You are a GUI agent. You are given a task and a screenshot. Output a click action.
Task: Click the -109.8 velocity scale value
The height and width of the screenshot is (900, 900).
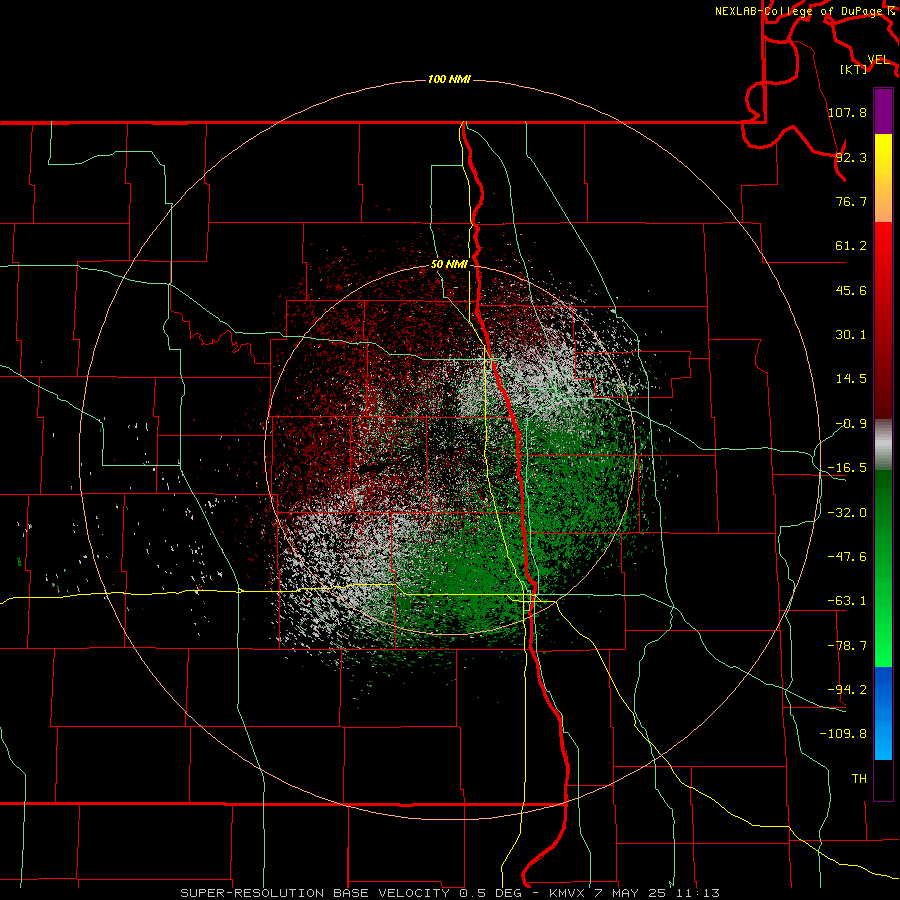(843, 734)
